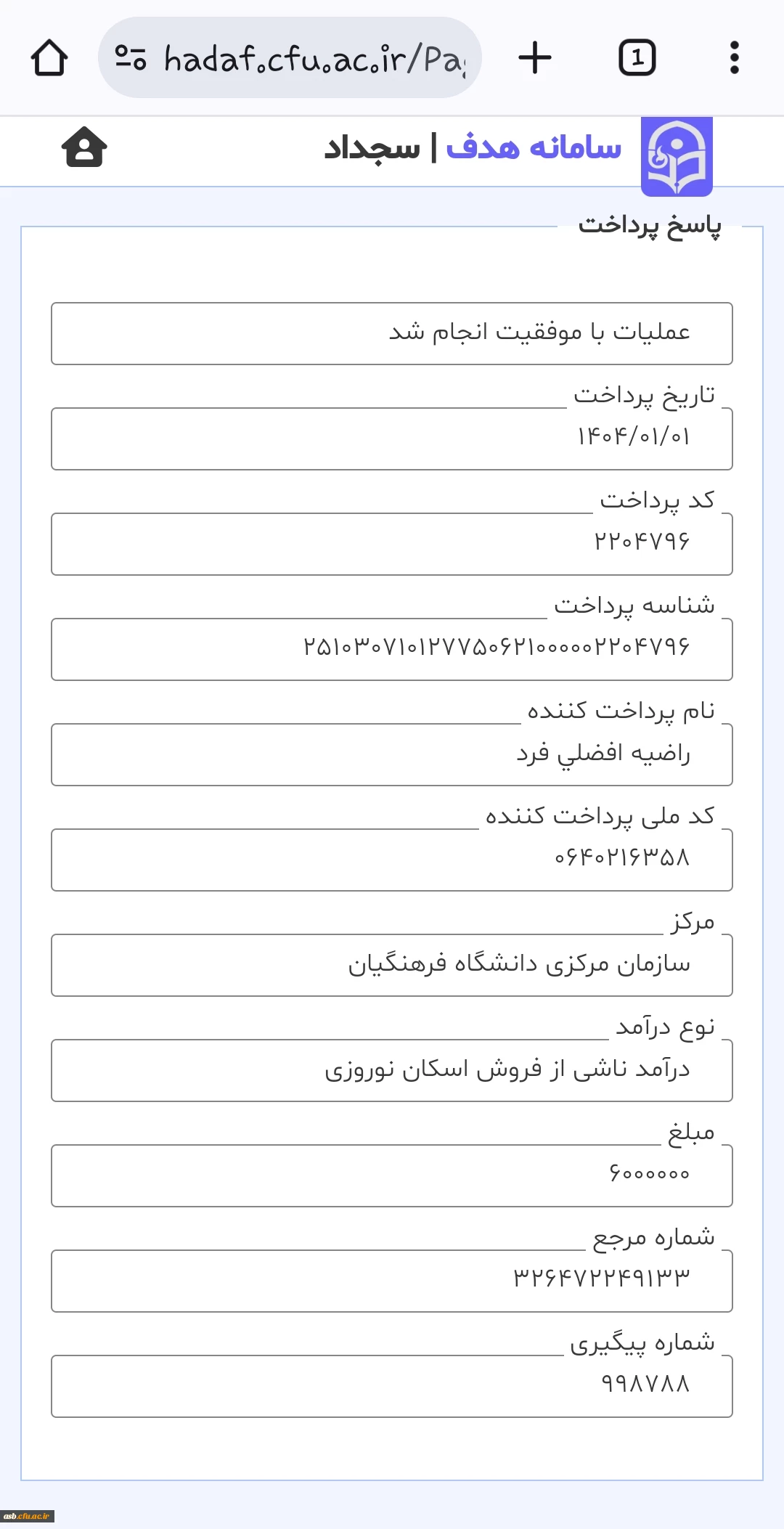784x1529 pixels.
Task: Click the long payment identifier field
Action: (392, 649)
